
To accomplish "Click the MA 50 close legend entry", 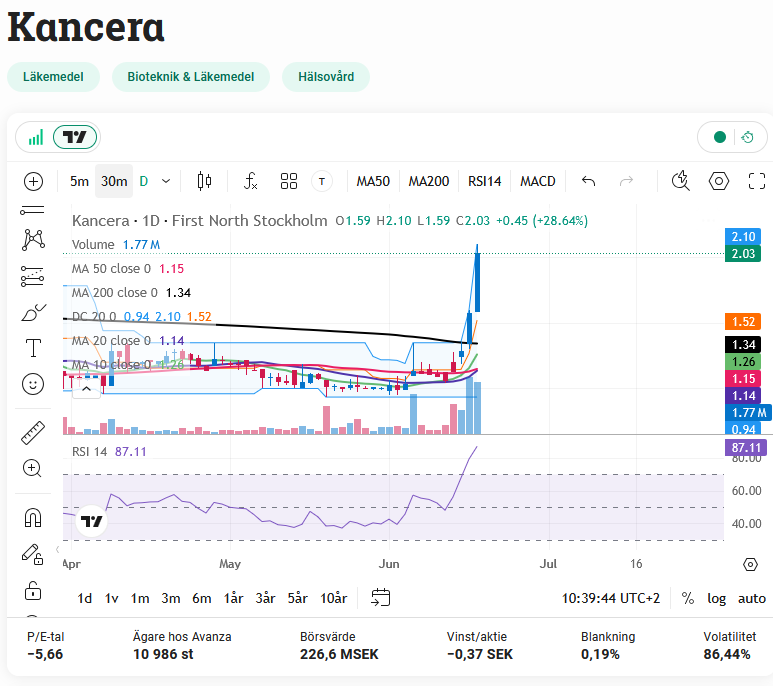I will coord(111,269).
